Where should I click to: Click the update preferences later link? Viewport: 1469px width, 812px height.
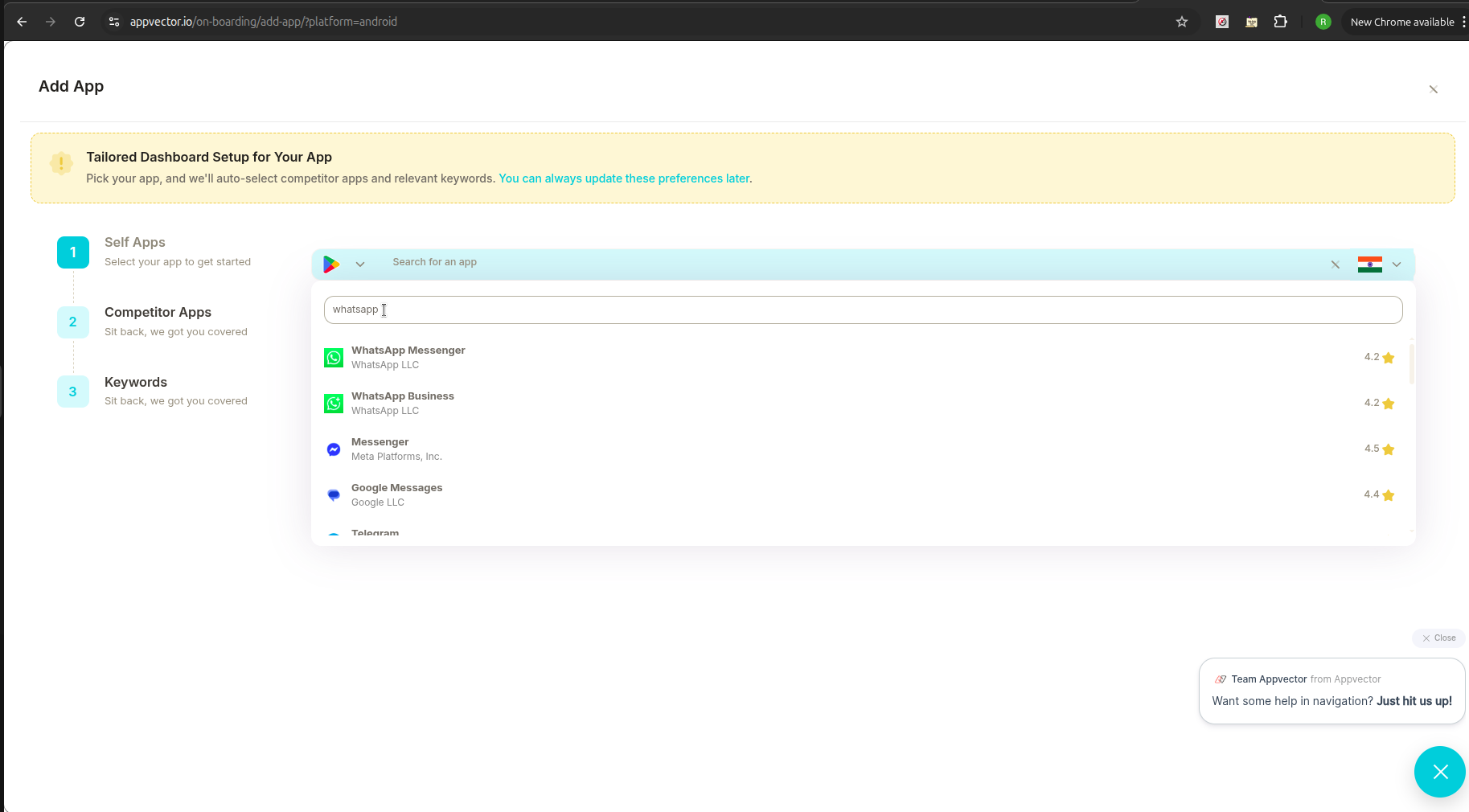pos(623,178)
